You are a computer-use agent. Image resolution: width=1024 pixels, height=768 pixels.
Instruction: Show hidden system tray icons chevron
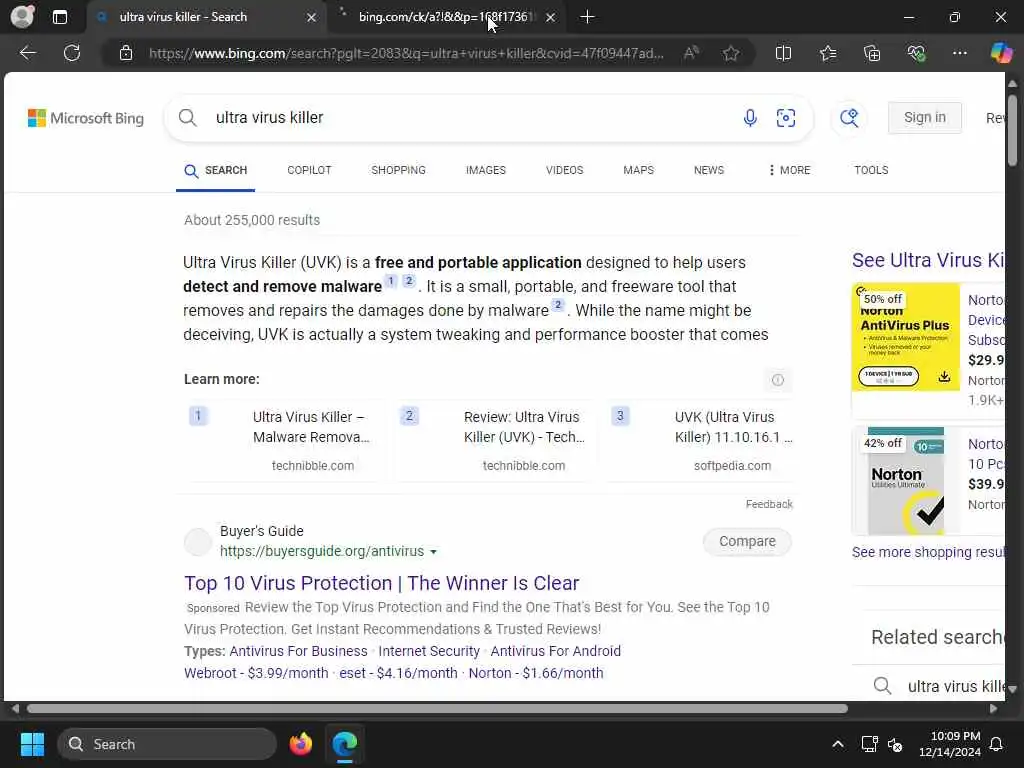(x=837, y=744)
